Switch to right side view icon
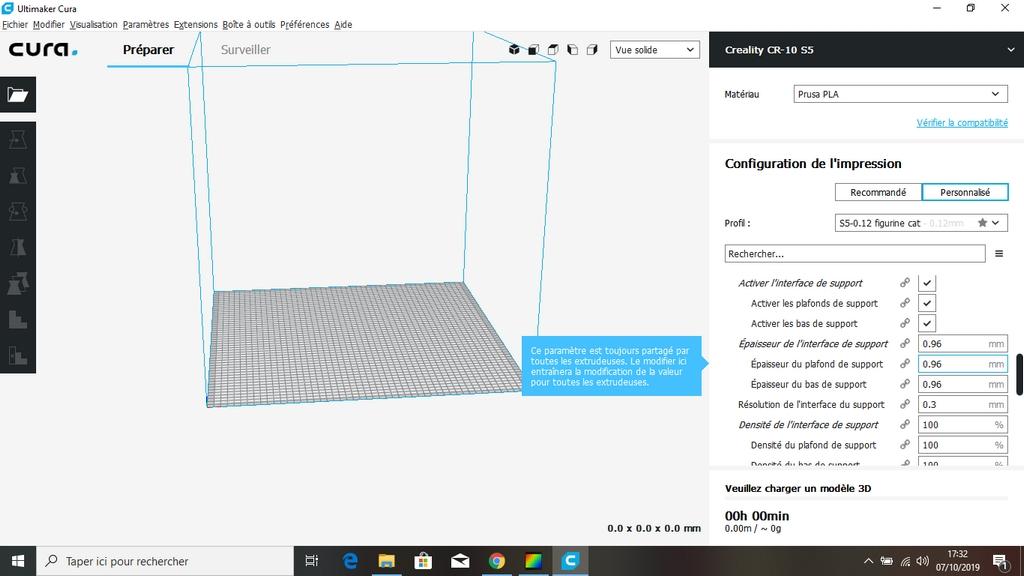Screen dimensions: 1024x576 [592, 50]
